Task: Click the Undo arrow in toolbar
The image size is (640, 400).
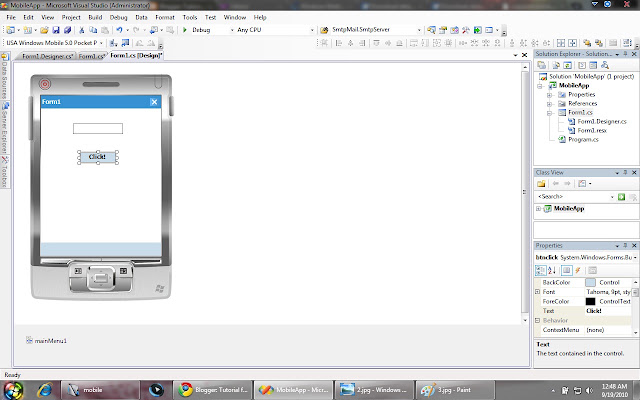Action: pos(119,30)
